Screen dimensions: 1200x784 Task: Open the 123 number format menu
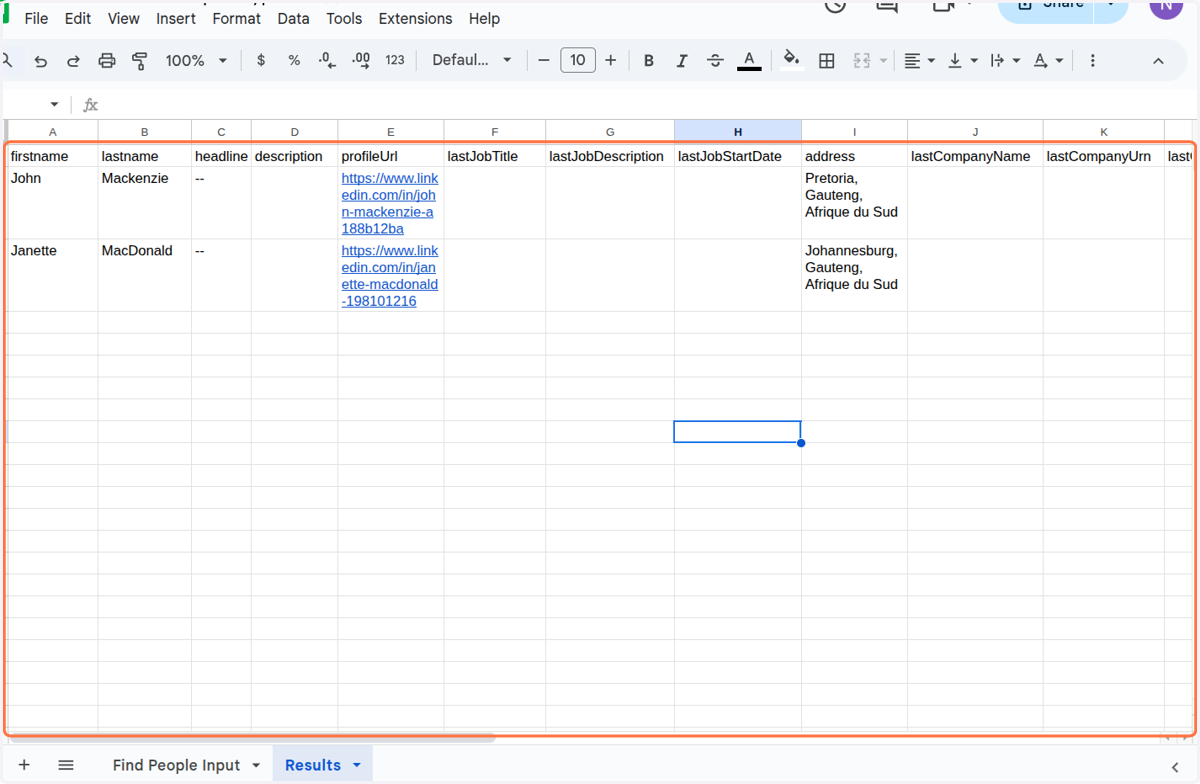pyautogui.click(x=395, y=60)
